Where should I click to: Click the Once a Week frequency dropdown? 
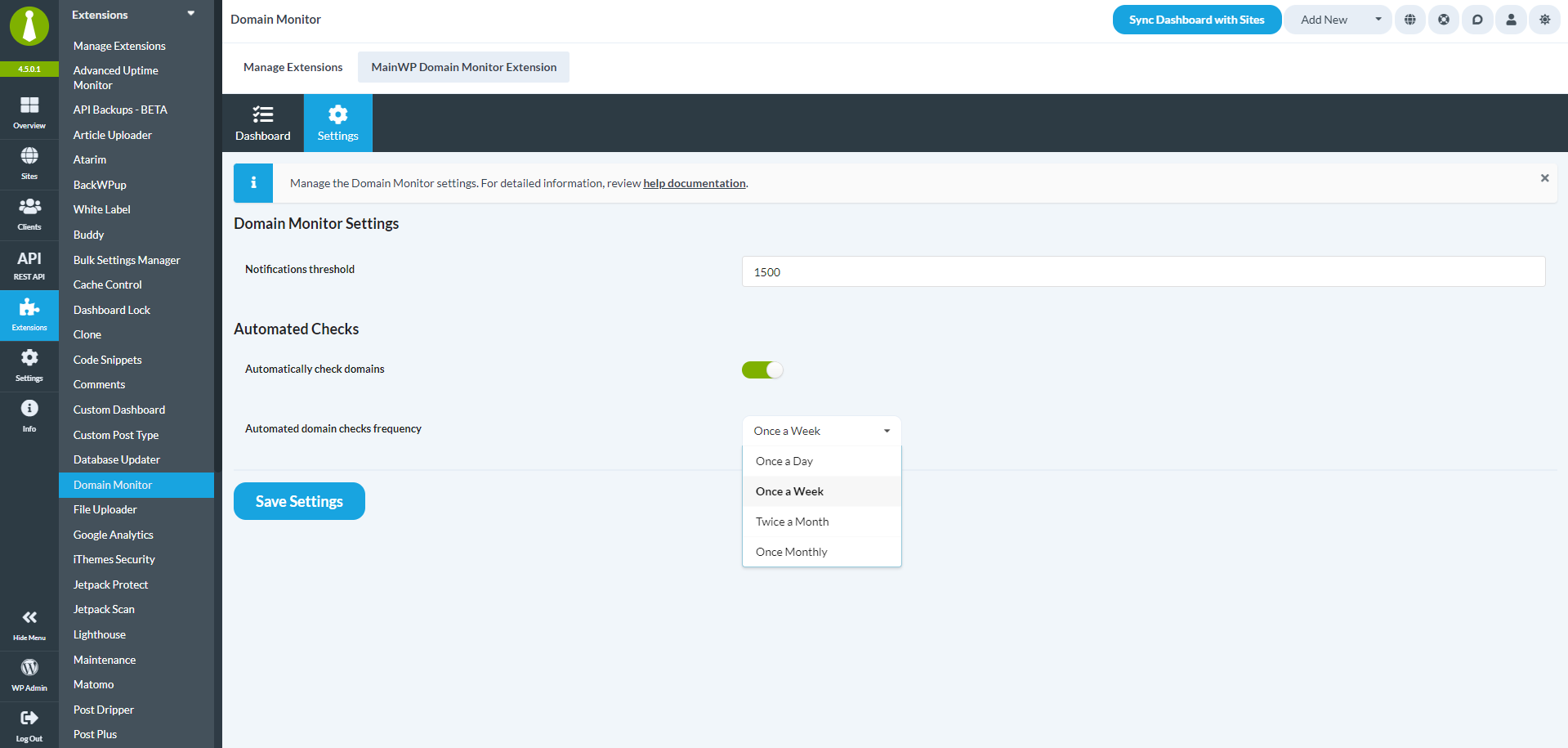coord(821,431)
